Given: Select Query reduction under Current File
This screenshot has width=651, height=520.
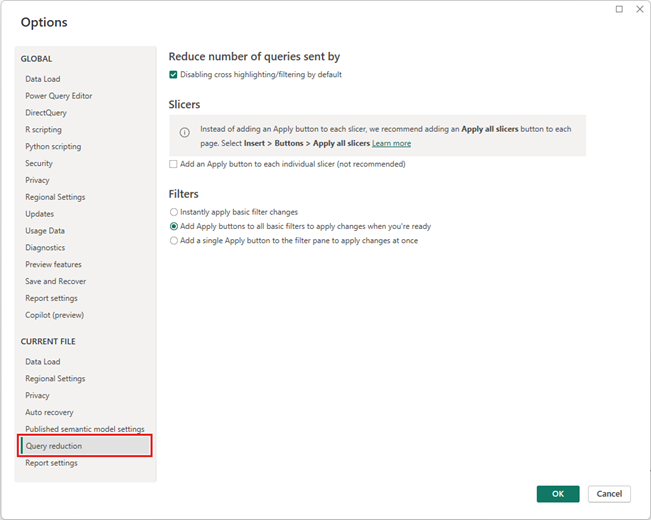Looking at the screenshot, I should (54, 446).
